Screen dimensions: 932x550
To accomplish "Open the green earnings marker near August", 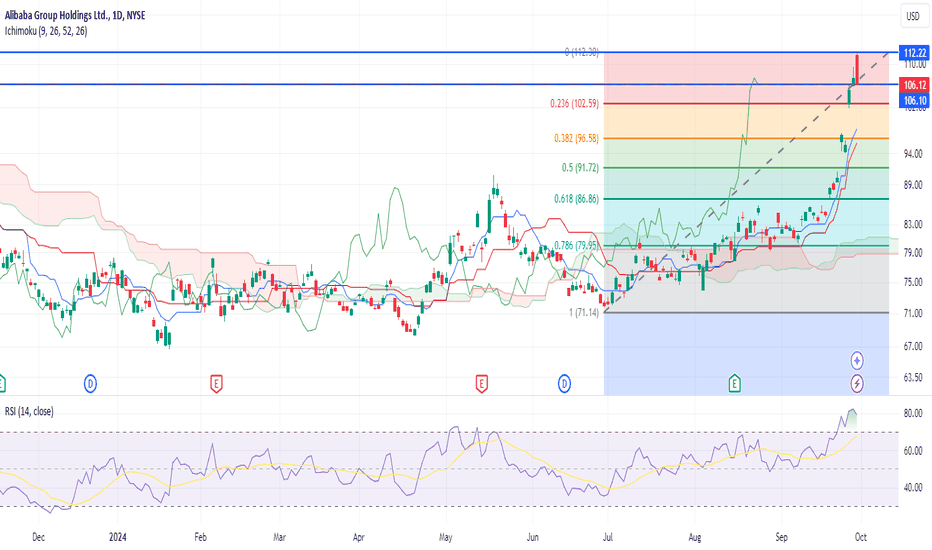I will click(735, 383).
